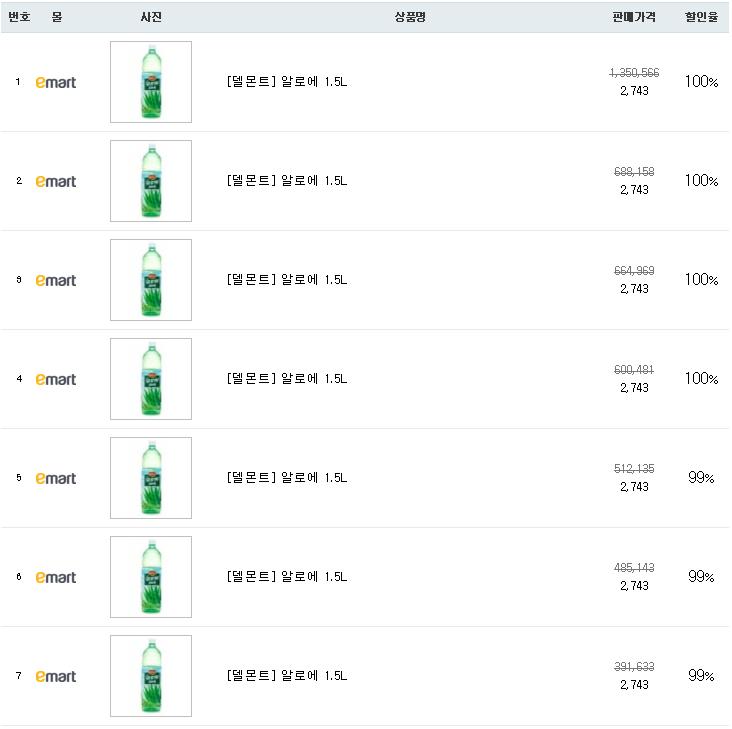Sort by the 판매가격 column header
This screenshot has height=729, width=732.
634,17
